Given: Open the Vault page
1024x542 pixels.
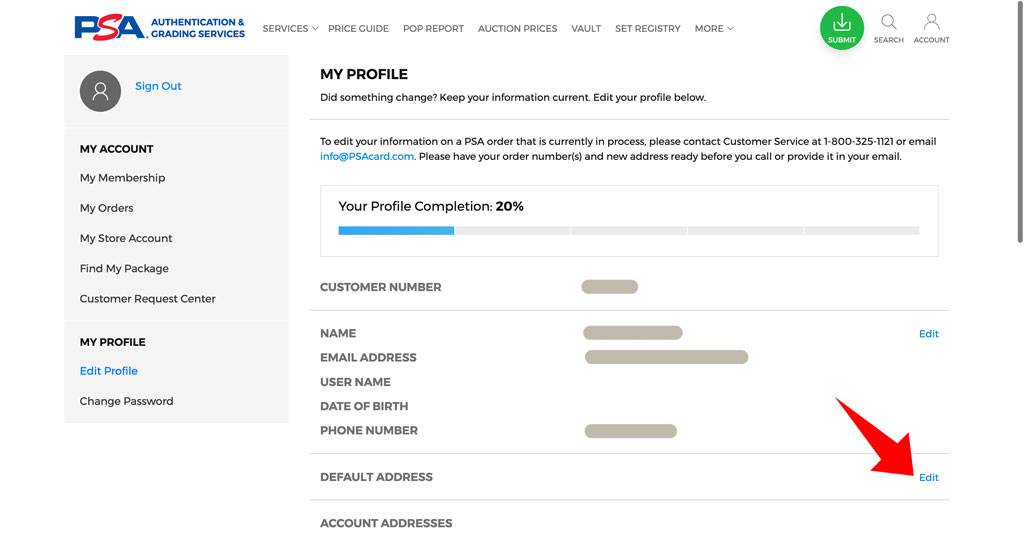Looking at the screenshot, I should coord(586,29).
